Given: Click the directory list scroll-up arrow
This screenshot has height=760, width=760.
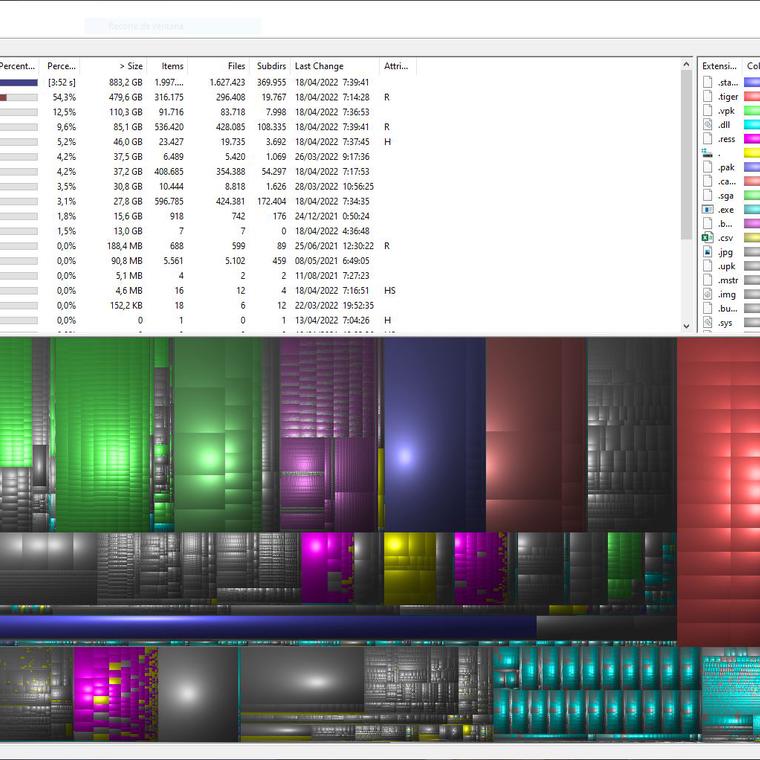Looking at the screenshot, I should 687,65.
